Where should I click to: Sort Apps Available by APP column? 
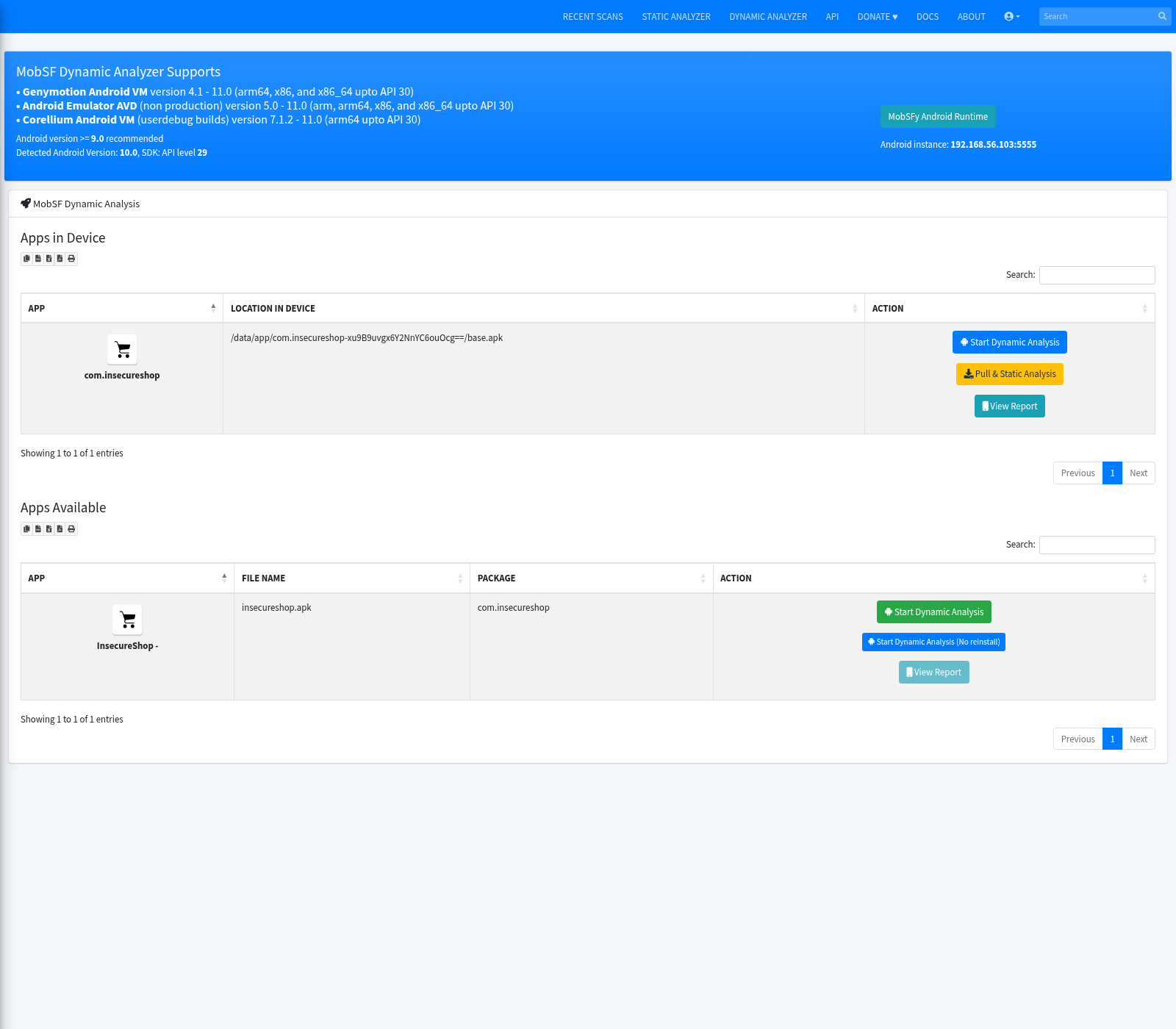(x=127, y=578)
